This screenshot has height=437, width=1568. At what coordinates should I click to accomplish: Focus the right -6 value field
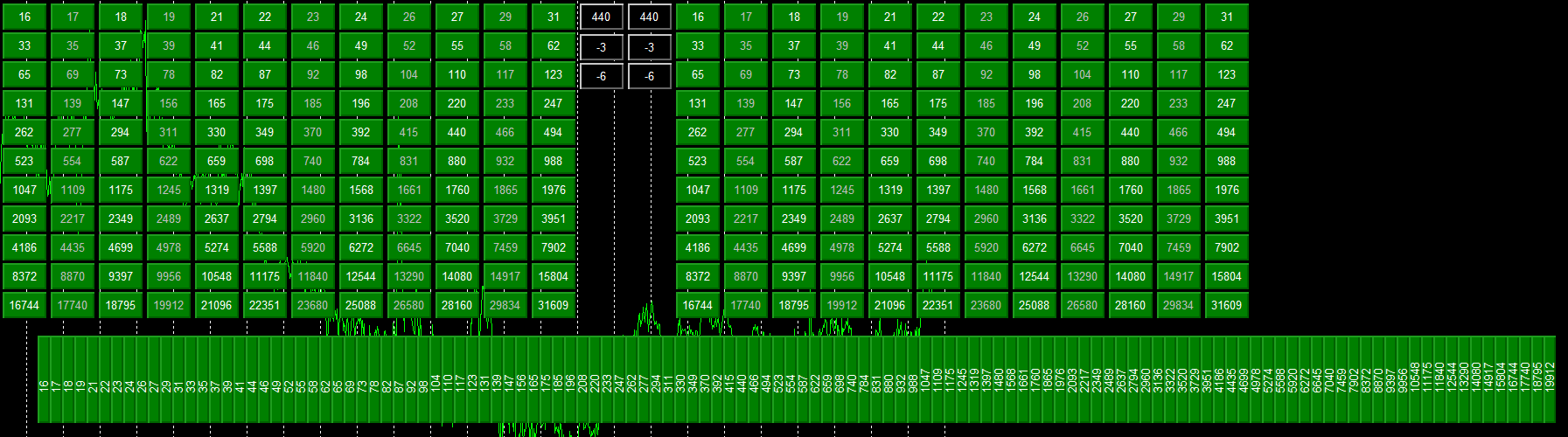click(650, 76)
